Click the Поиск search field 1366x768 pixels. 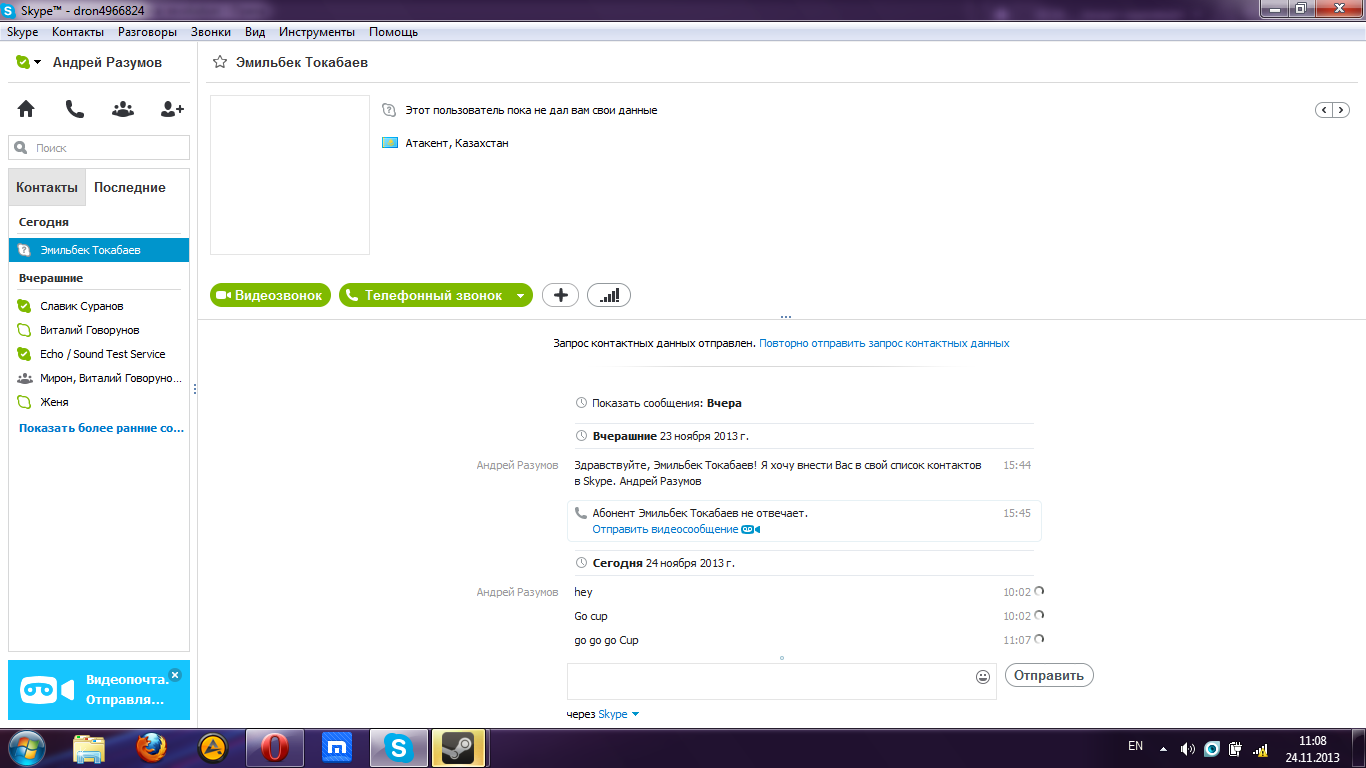(99, 148)
